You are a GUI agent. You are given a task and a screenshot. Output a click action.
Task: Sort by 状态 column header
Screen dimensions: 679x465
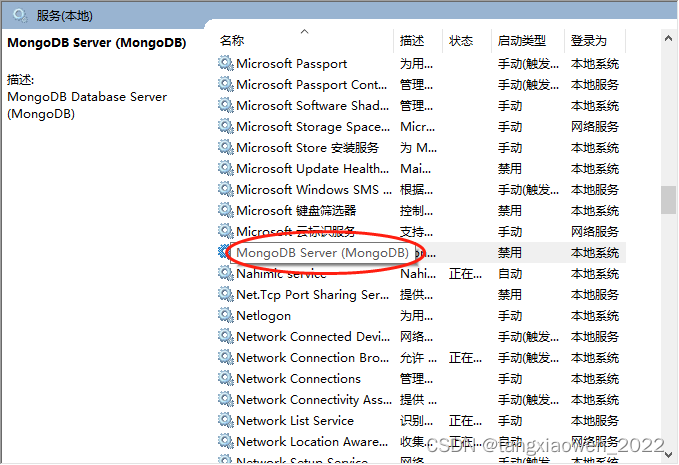pyautogui.click(x=461, y=41)
